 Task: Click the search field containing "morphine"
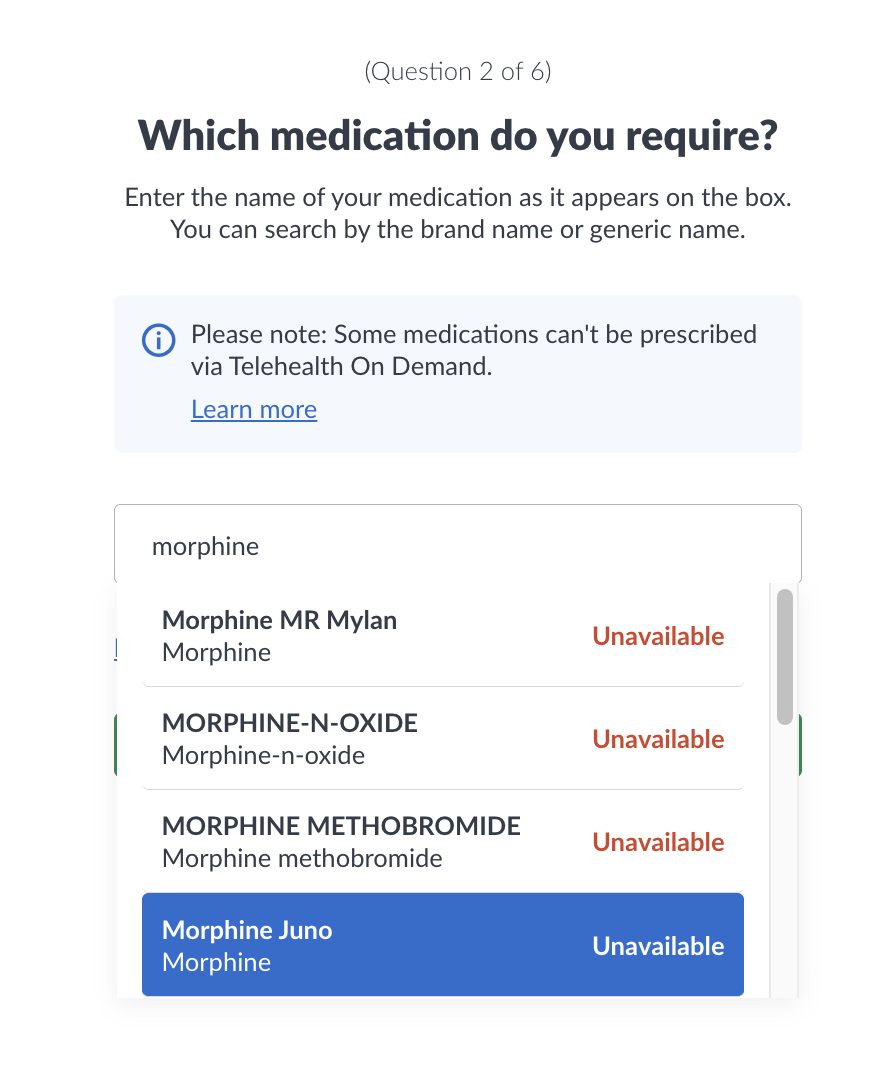pos(457,545)
